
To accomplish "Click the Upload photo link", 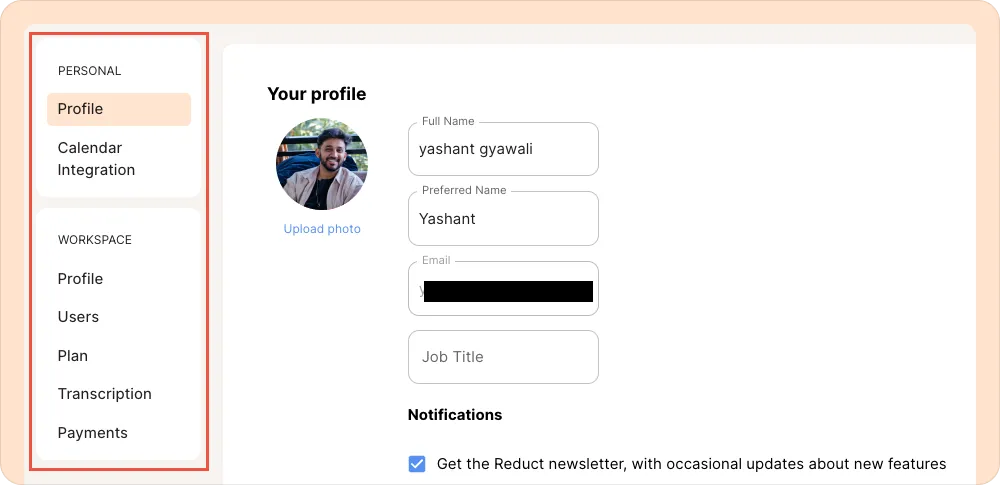I will [322, 229].
